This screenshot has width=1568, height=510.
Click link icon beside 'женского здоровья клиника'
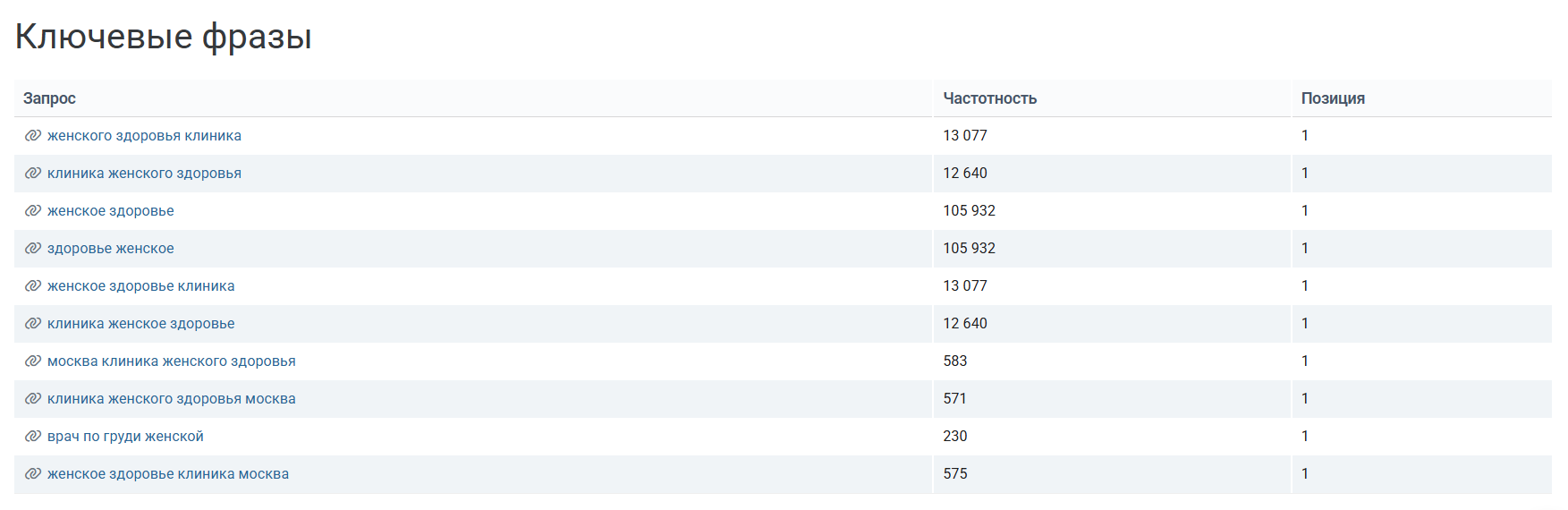[x=33, y=136]
